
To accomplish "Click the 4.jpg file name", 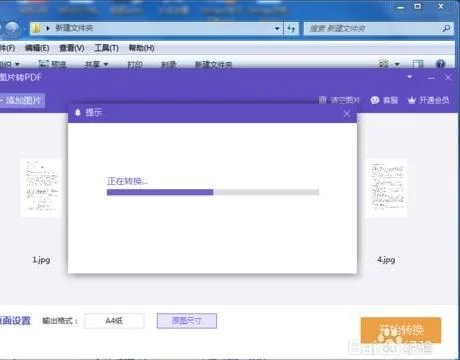I will coord(386,260).
